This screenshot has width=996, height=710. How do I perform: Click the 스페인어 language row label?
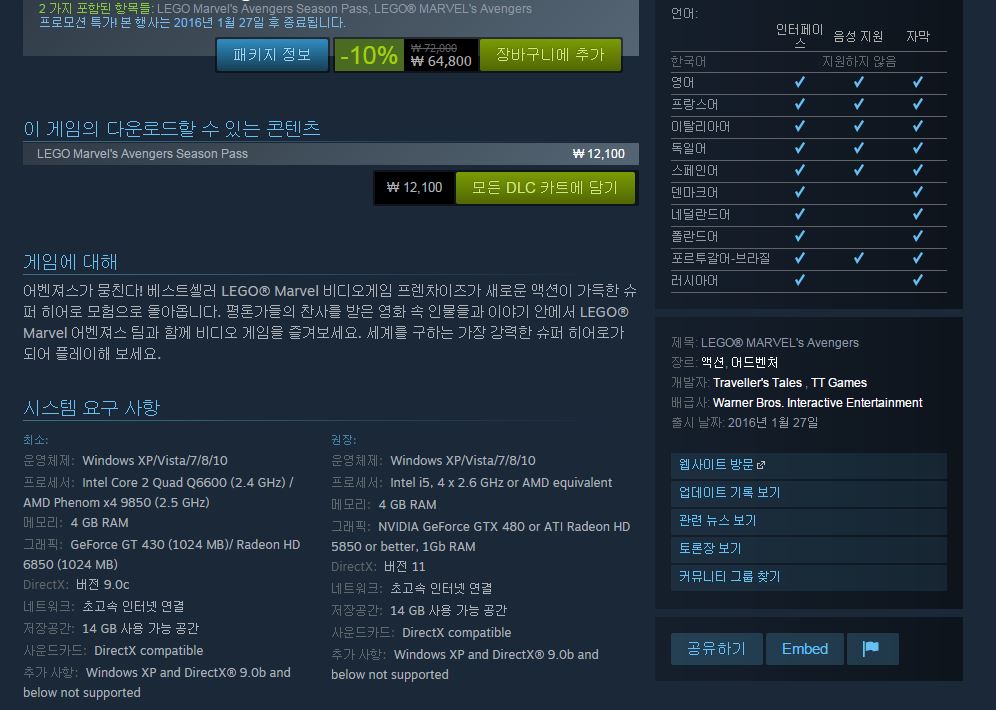694,170
